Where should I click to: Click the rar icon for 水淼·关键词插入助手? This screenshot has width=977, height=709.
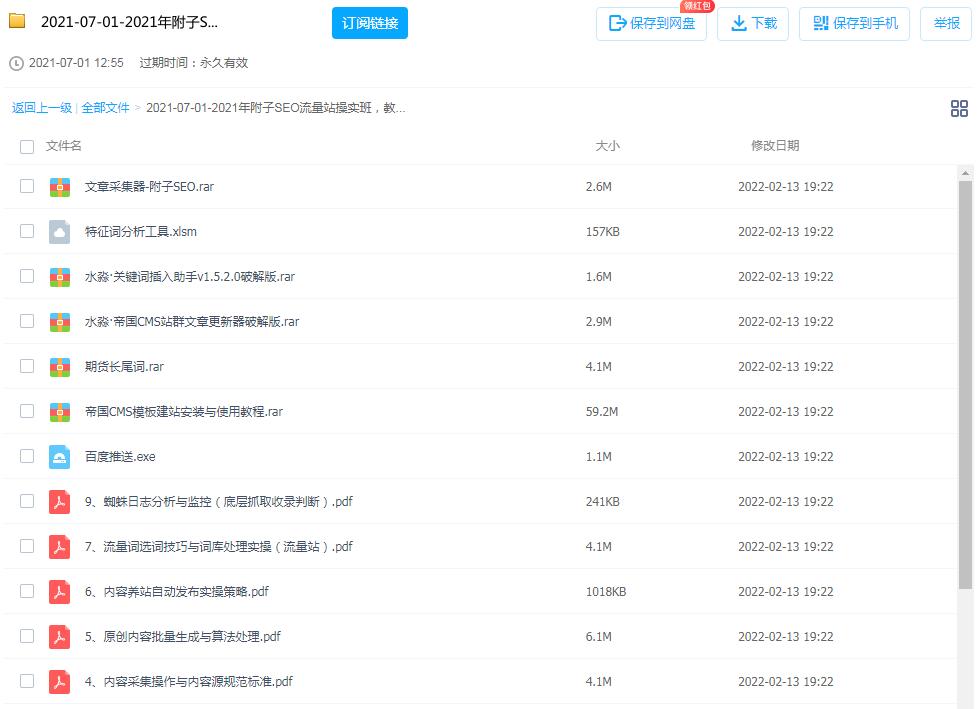(60, 277)
